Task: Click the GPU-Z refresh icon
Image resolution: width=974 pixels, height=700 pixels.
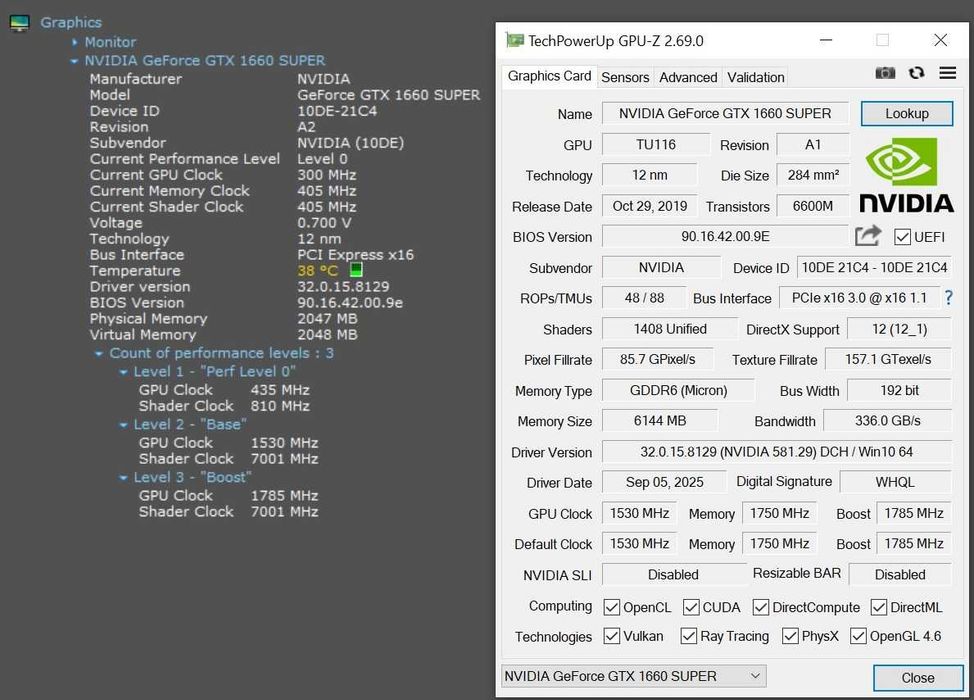Action: tap(916, 73)
